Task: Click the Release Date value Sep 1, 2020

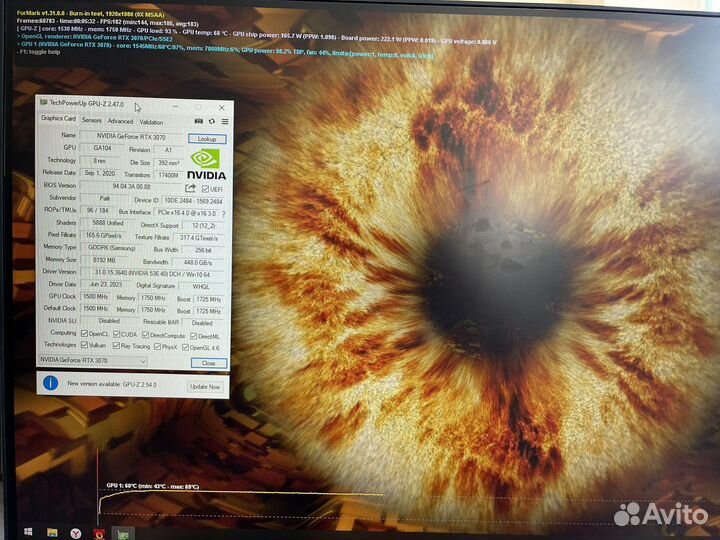Action: pyautogui.click(x=100, y=173)
